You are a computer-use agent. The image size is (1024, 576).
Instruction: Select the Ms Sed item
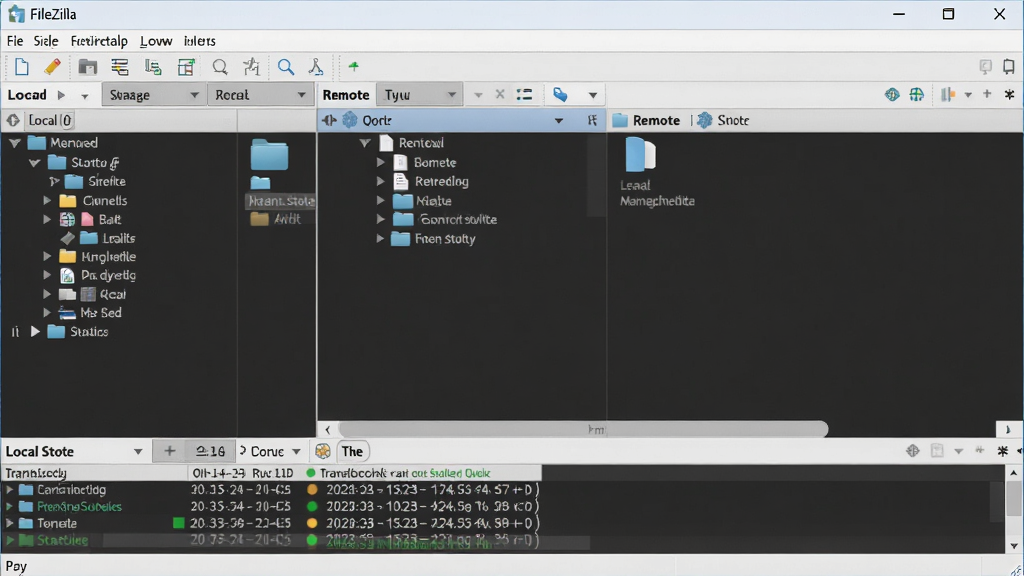[x=101, y=313]
